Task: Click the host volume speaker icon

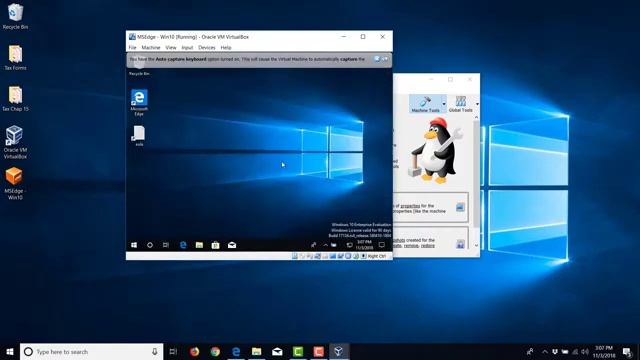Action: coord(585,351)
